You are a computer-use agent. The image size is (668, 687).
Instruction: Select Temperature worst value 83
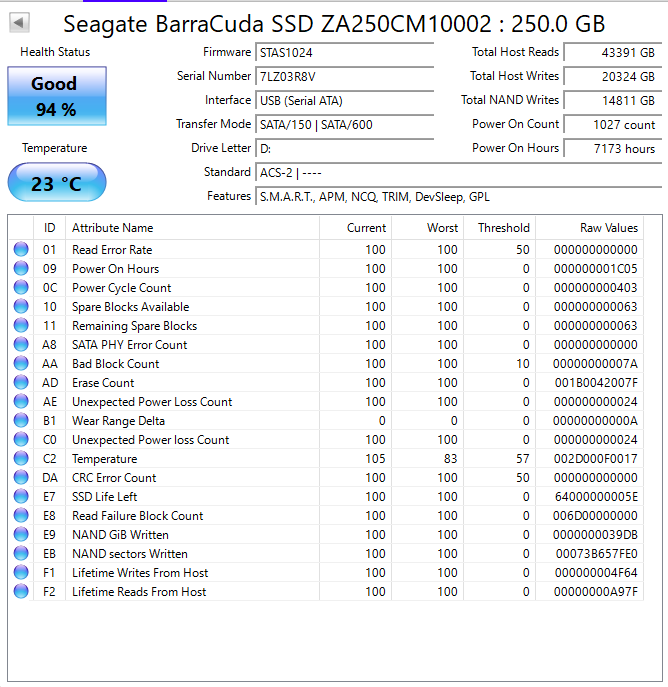click(x=451, y=459)
